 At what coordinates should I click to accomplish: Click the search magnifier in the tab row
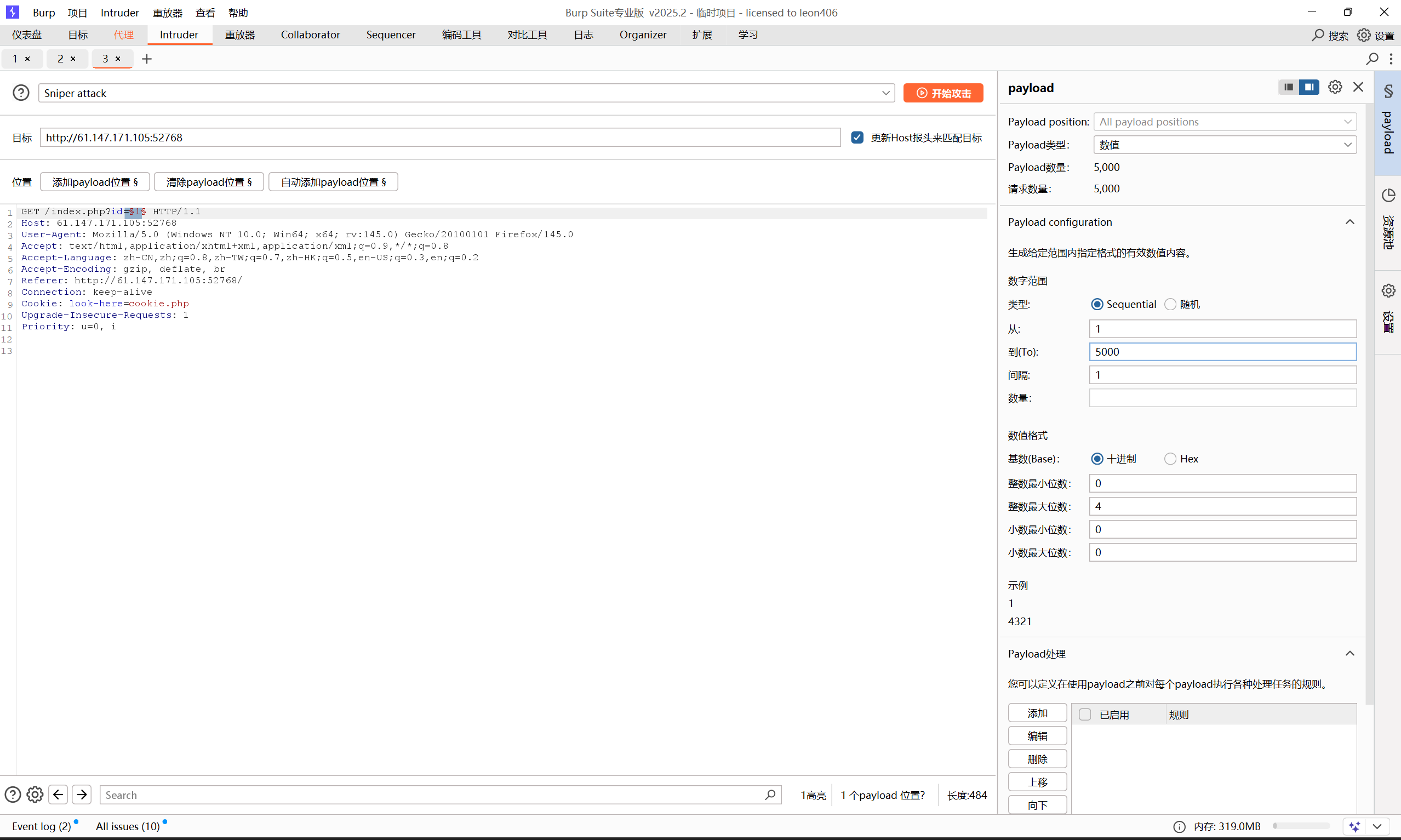[x=1371, y=59]
